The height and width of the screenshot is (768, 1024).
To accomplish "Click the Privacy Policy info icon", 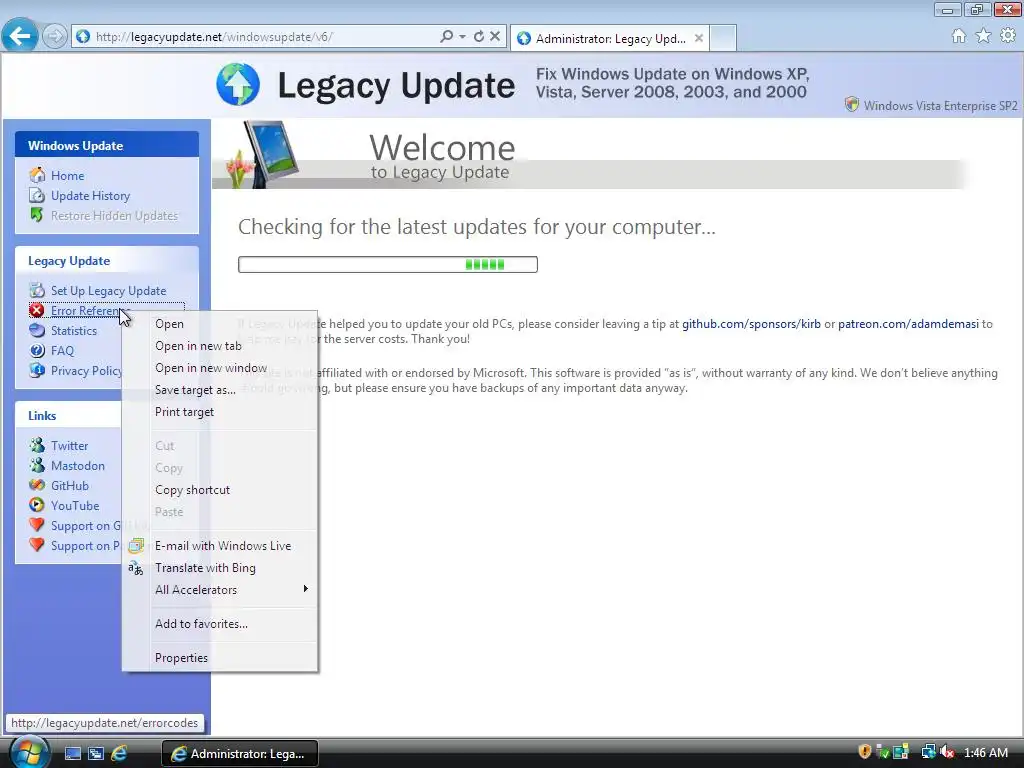I will point(37,370).
